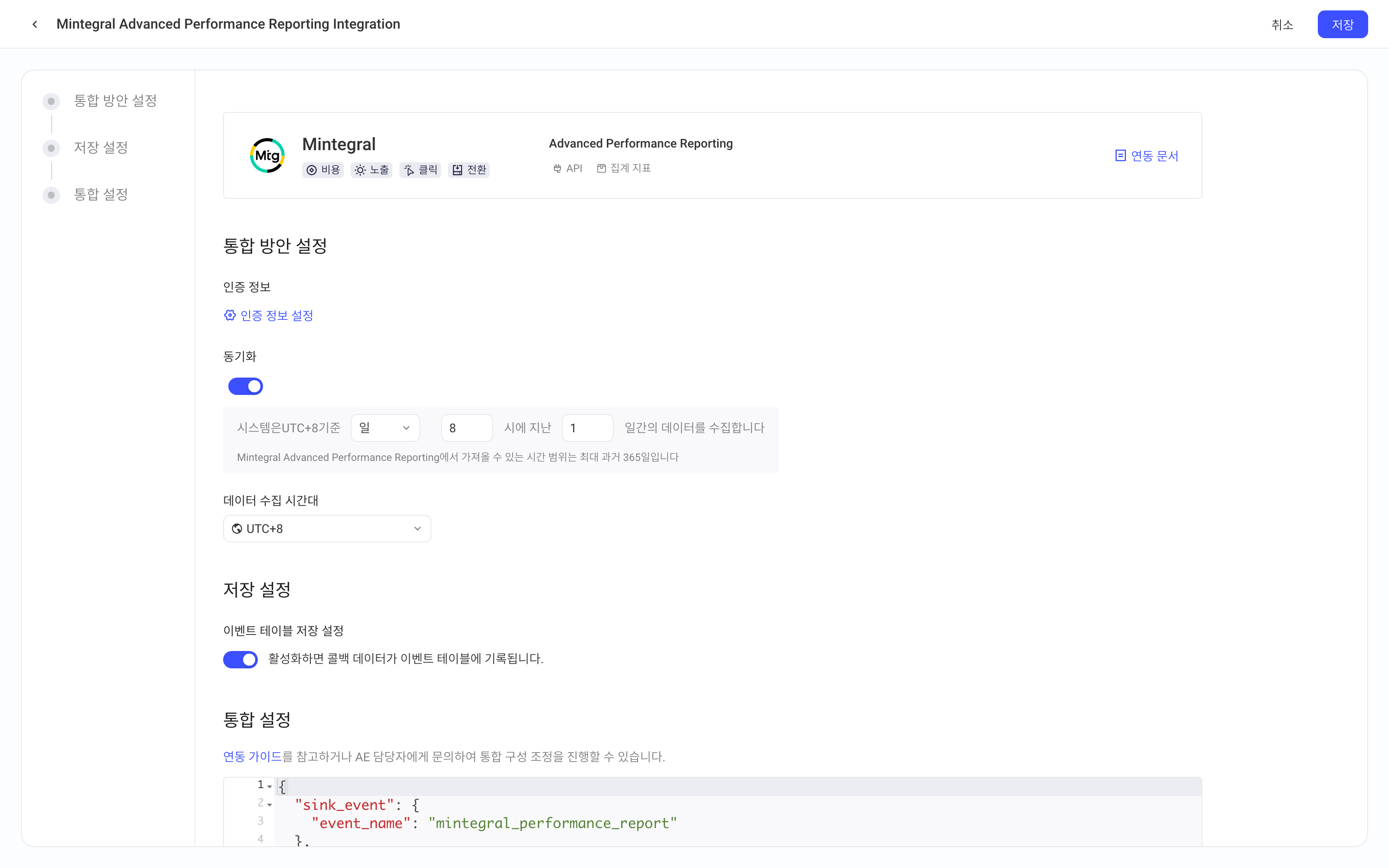Jump to 저장 설정 step in sidebar

[x=101, y=148]
